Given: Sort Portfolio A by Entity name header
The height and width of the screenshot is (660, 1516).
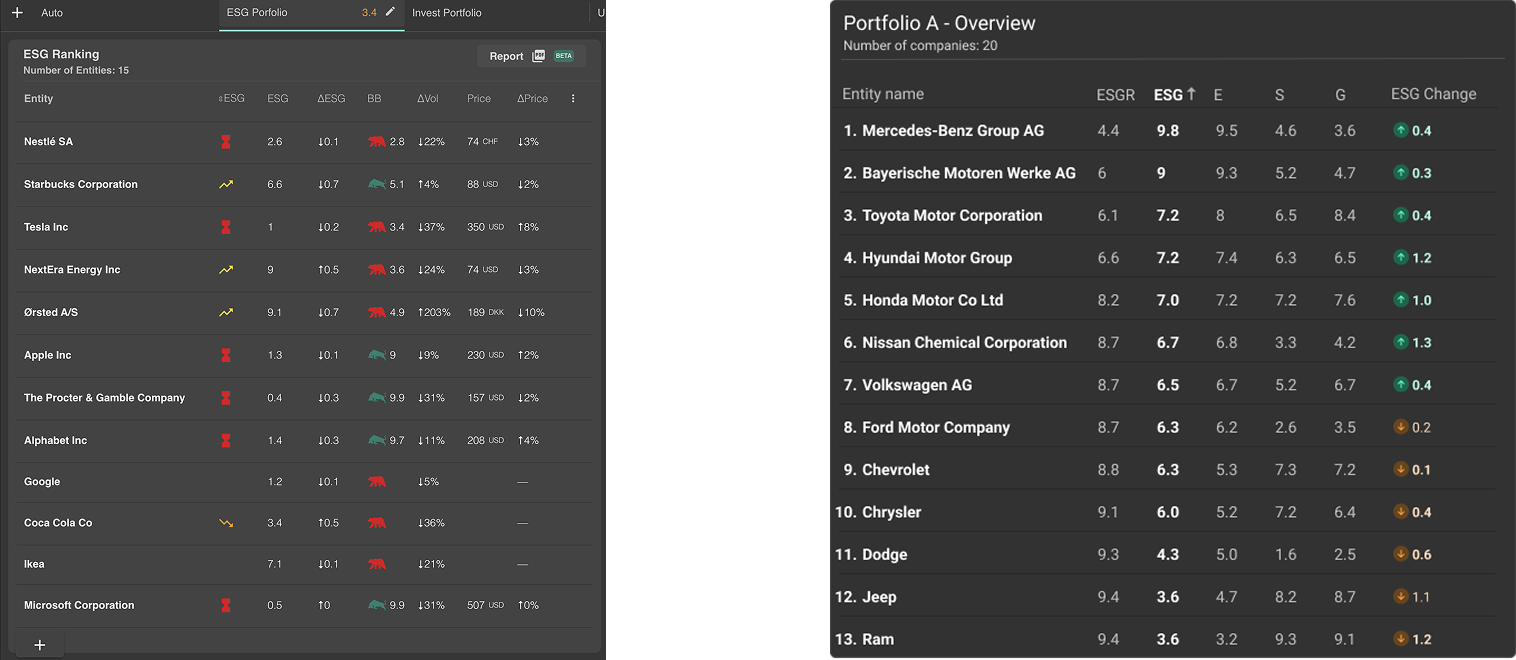Looking at the screenshot, I should pyautogui.click(x=883, y=94).
